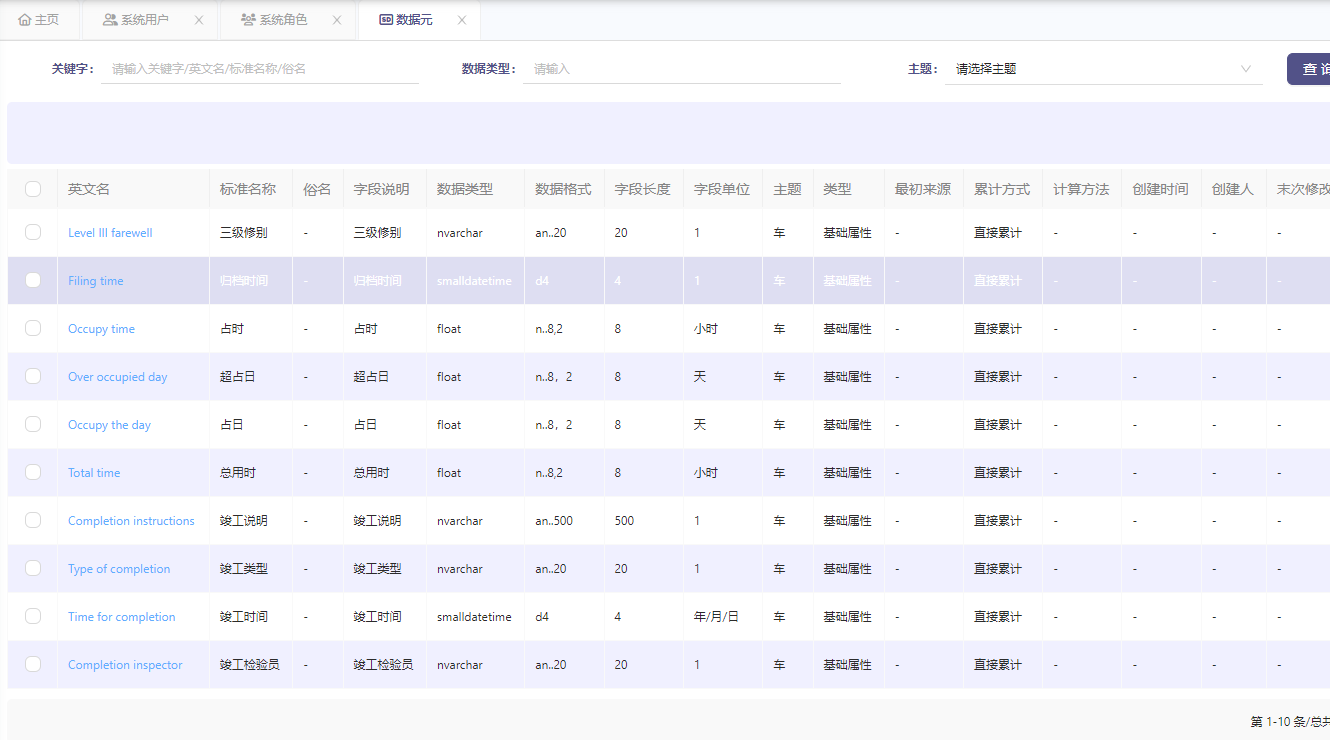The height and width of the screenshot is (740, 1330).
Task: Open the Type of completion link
Action: (x=119, y=569)
